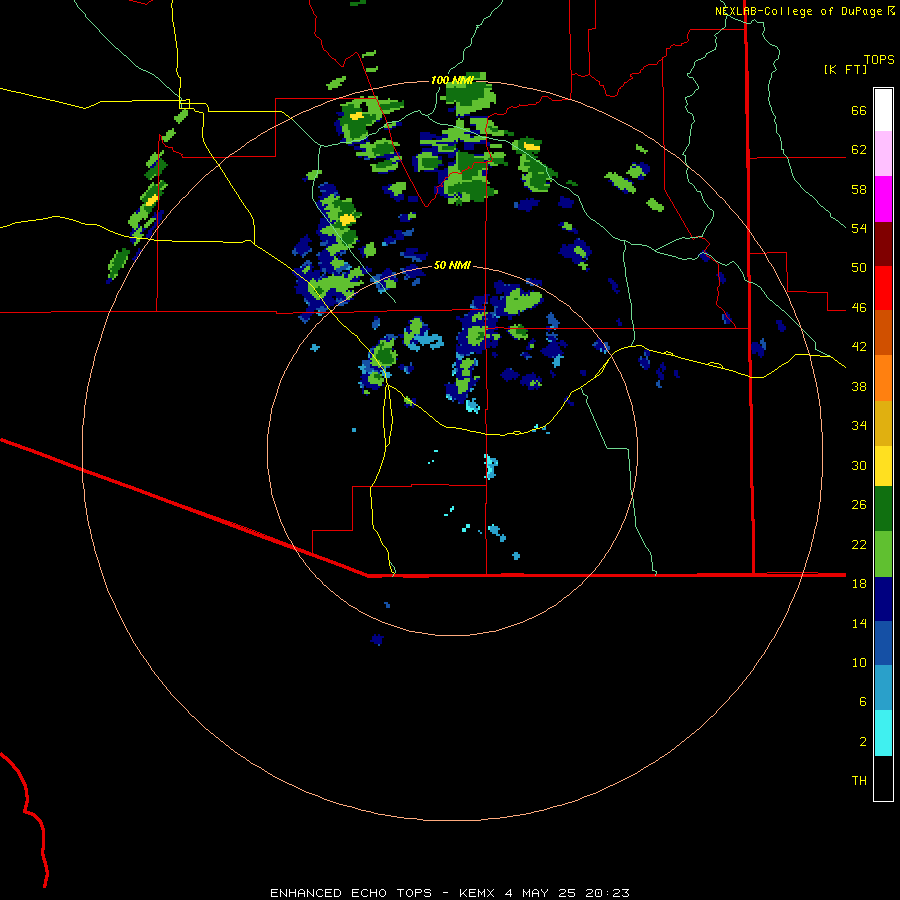The image size is (900, 900).
Task: Pick the navy blue legend band
Action: (883, 599)
